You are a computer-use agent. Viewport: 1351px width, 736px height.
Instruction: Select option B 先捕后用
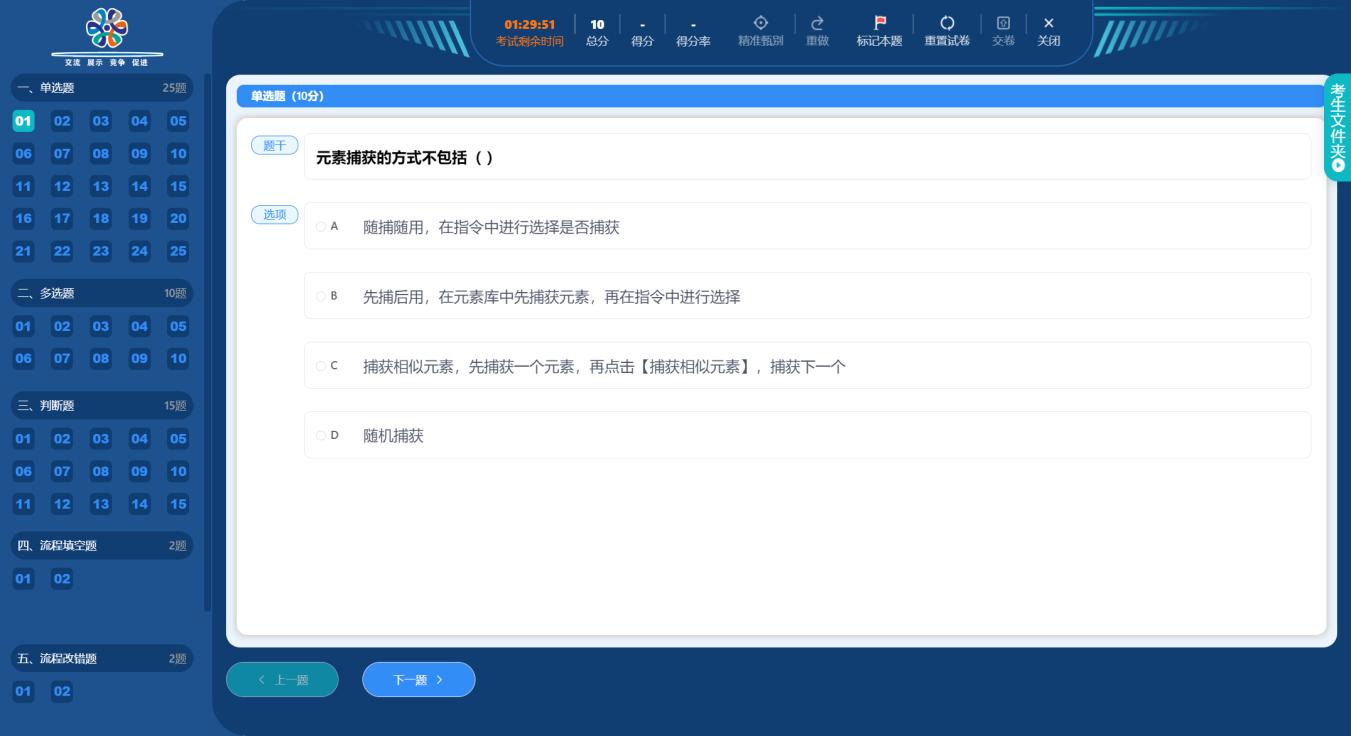click(x=807, y=296)
